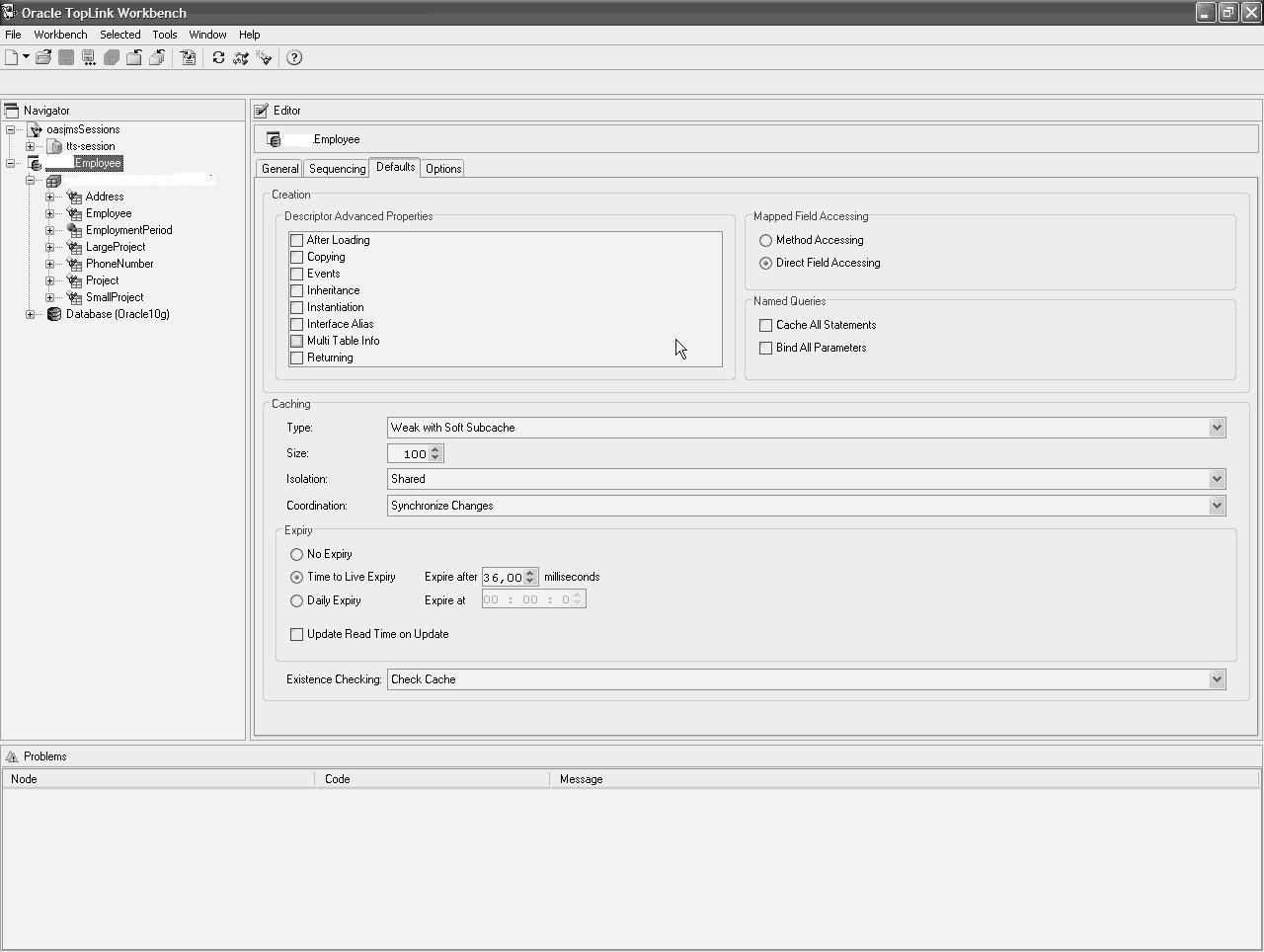Screen dimensions: 1264x952
Task: Enable the Copying checkbox
Action: point(296,257)
